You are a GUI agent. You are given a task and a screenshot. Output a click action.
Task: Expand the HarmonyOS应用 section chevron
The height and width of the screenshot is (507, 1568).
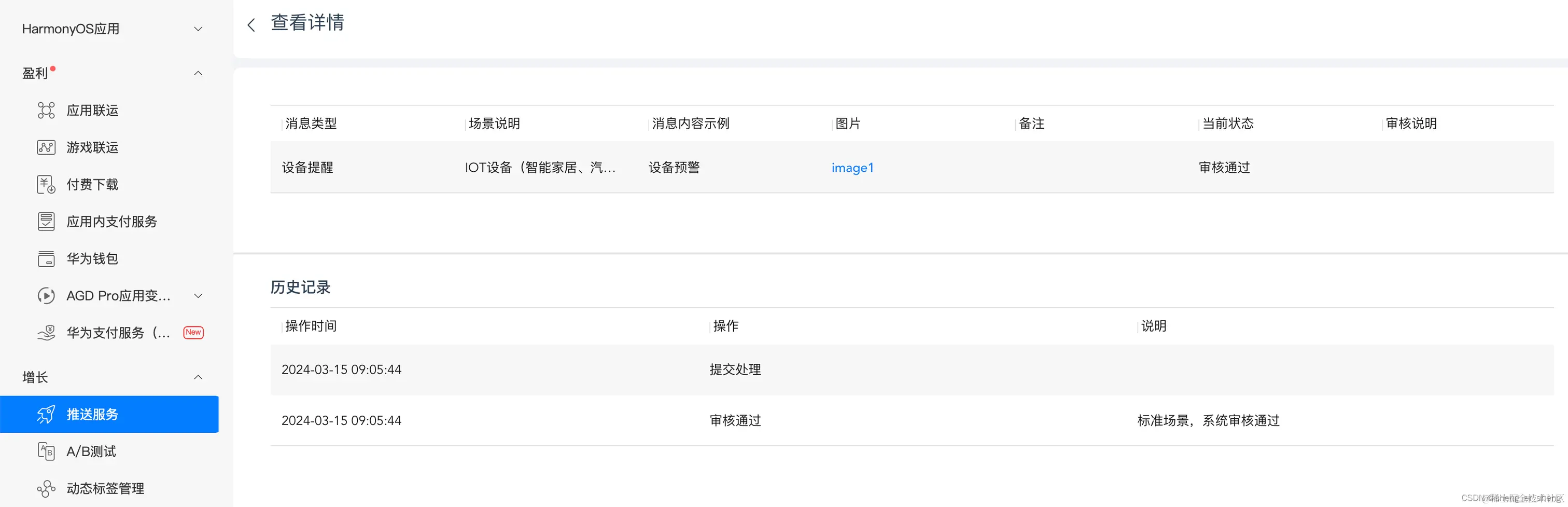[198, 29]
